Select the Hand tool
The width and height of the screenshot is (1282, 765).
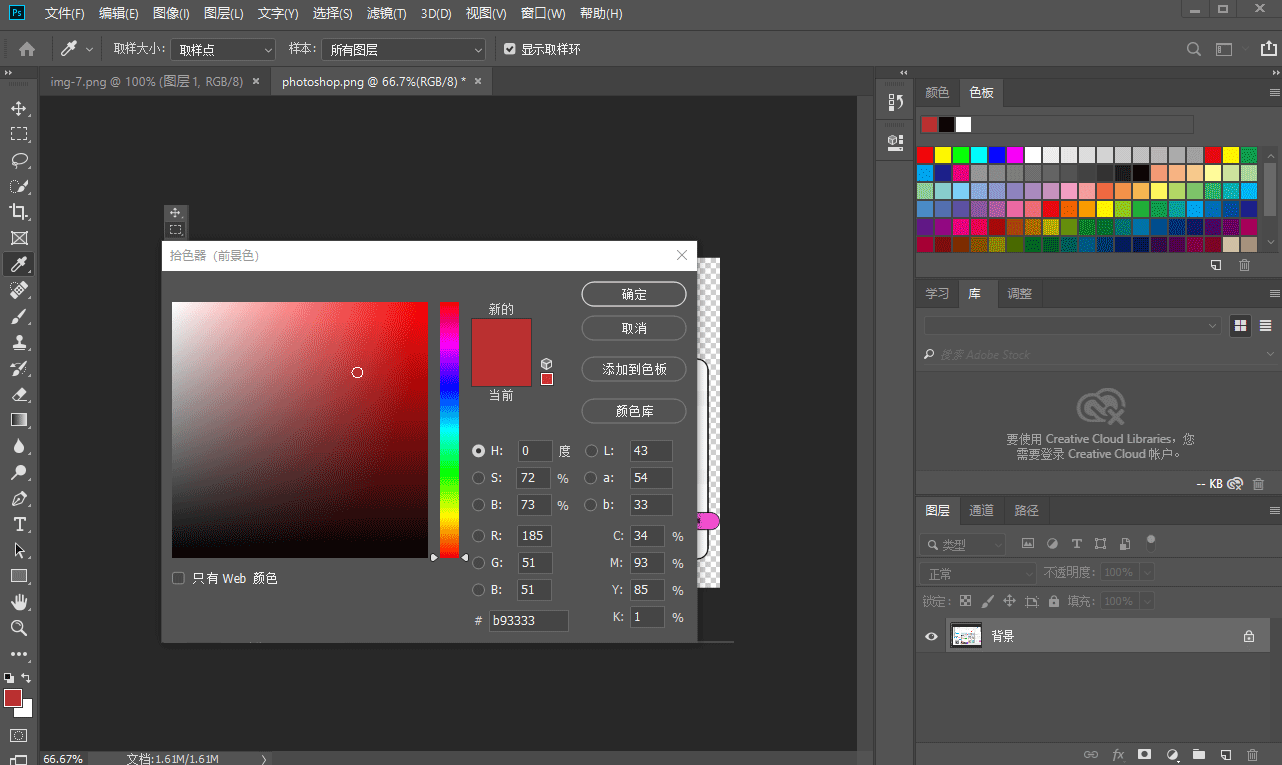18,602
